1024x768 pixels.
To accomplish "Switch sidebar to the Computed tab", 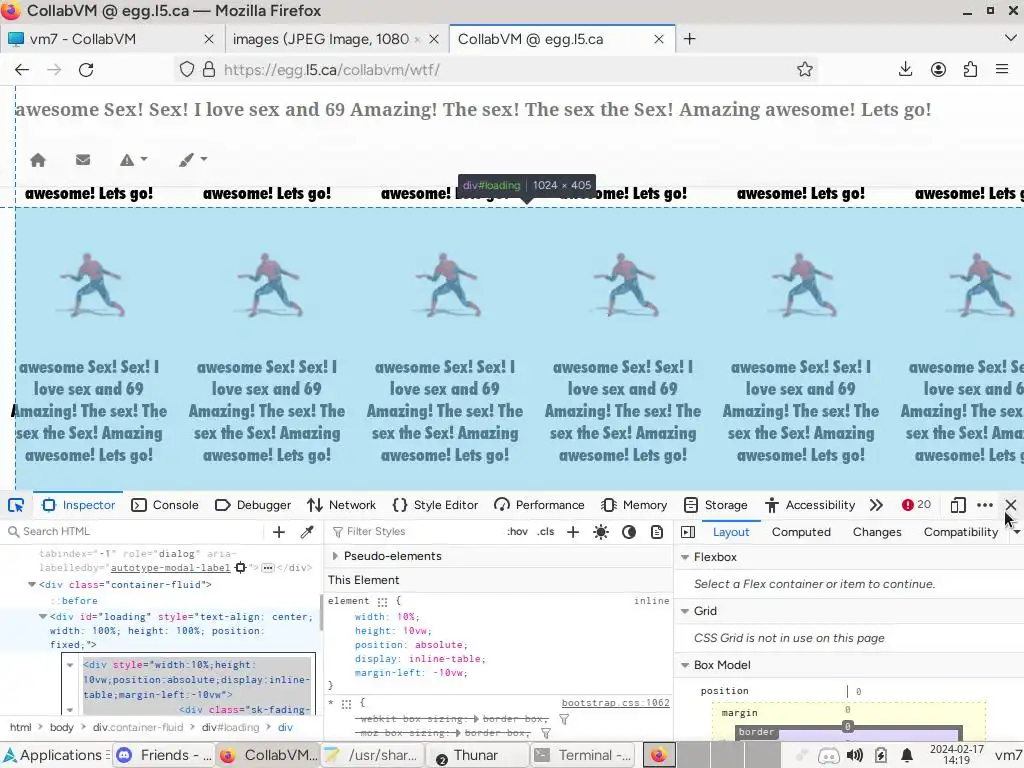I will [801, 532].
